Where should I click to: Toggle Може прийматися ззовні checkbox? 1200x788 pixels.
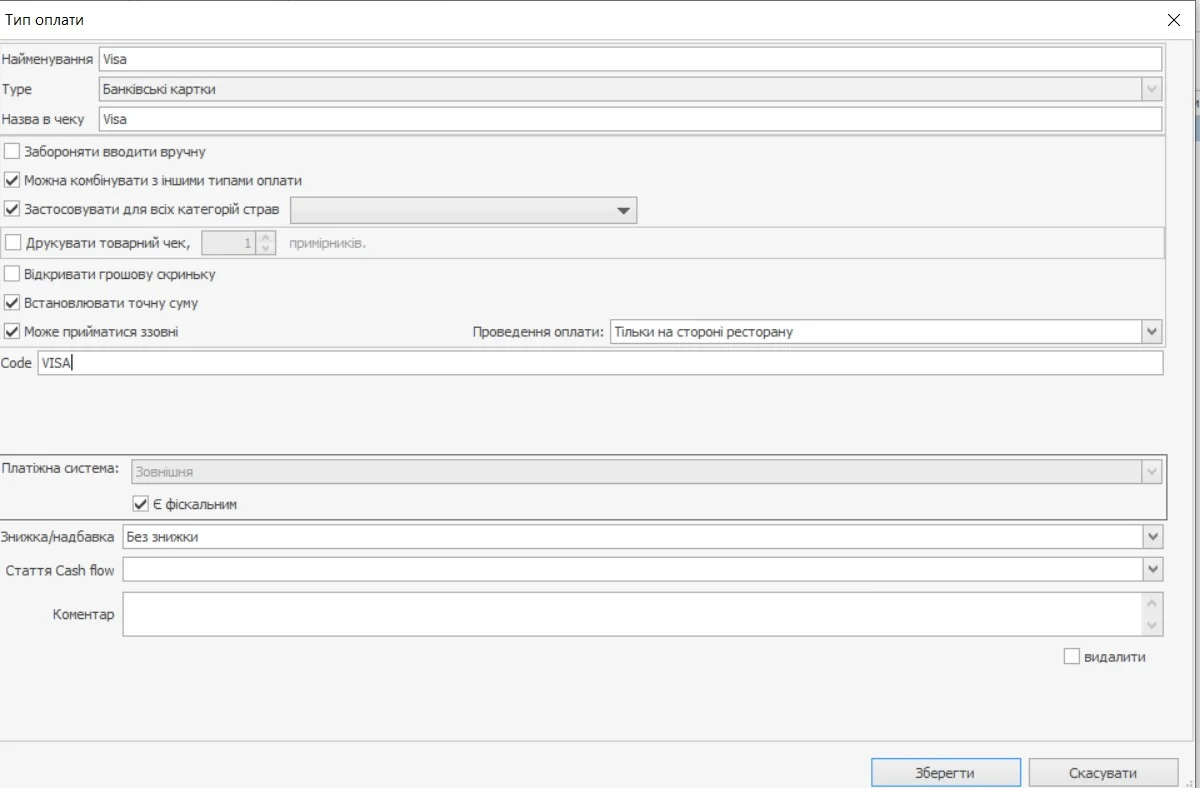click(12, 331)
